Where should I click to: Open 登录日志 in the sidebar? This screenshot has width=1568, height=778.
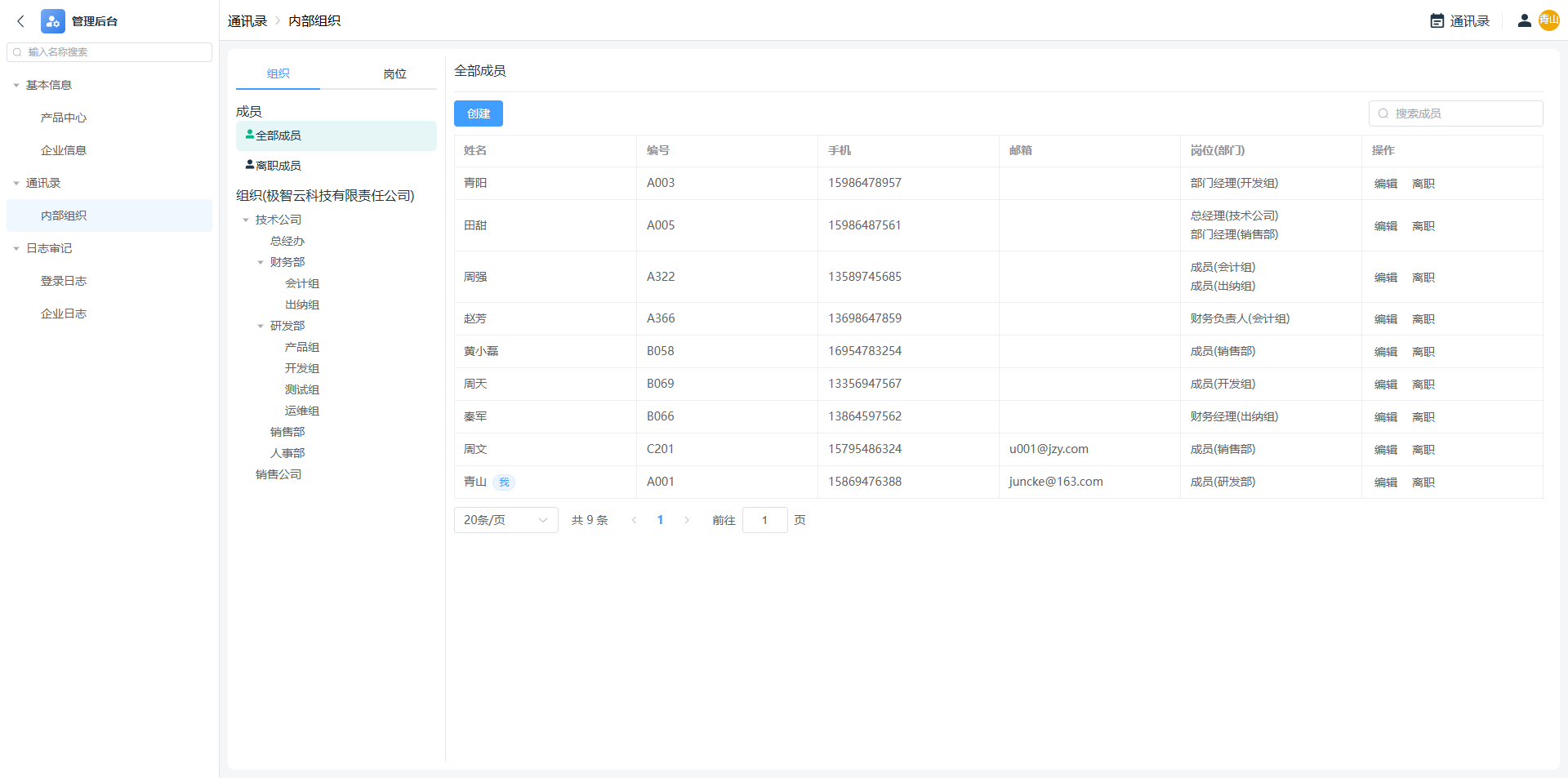pos(64,281)
